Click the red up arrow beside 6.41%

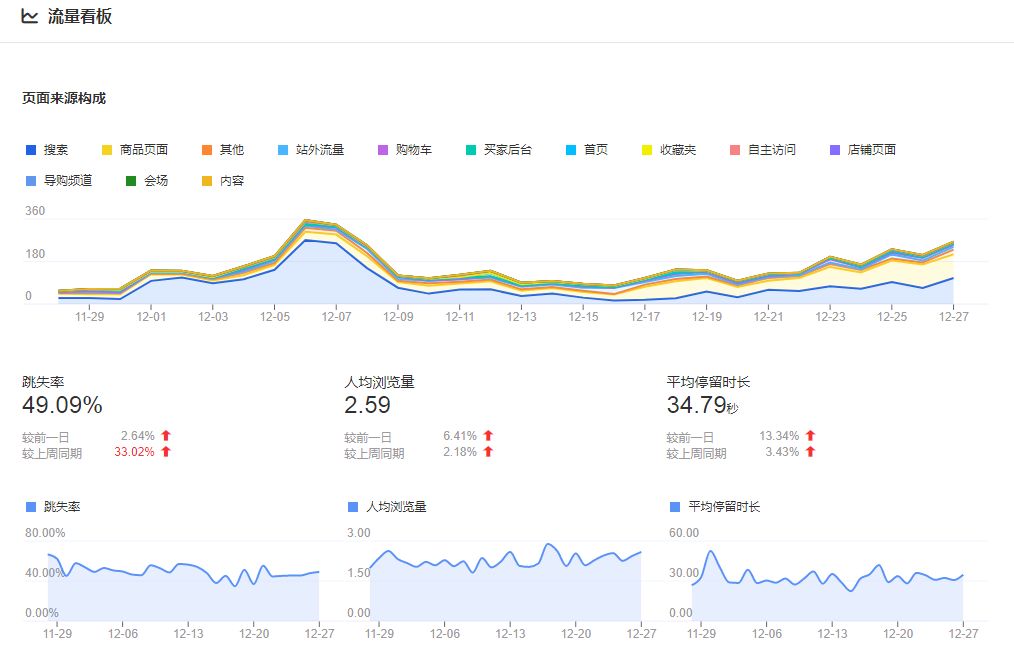point(488,436)
